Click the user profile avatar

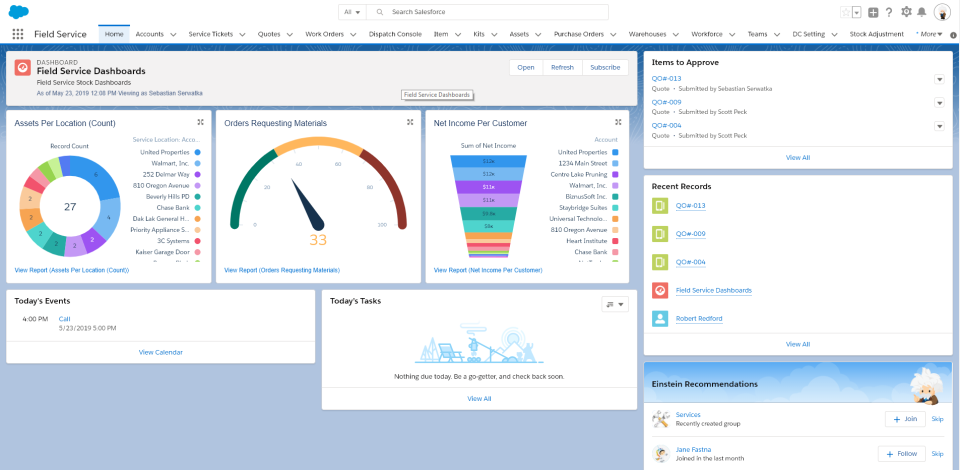(x=942, y=12)
